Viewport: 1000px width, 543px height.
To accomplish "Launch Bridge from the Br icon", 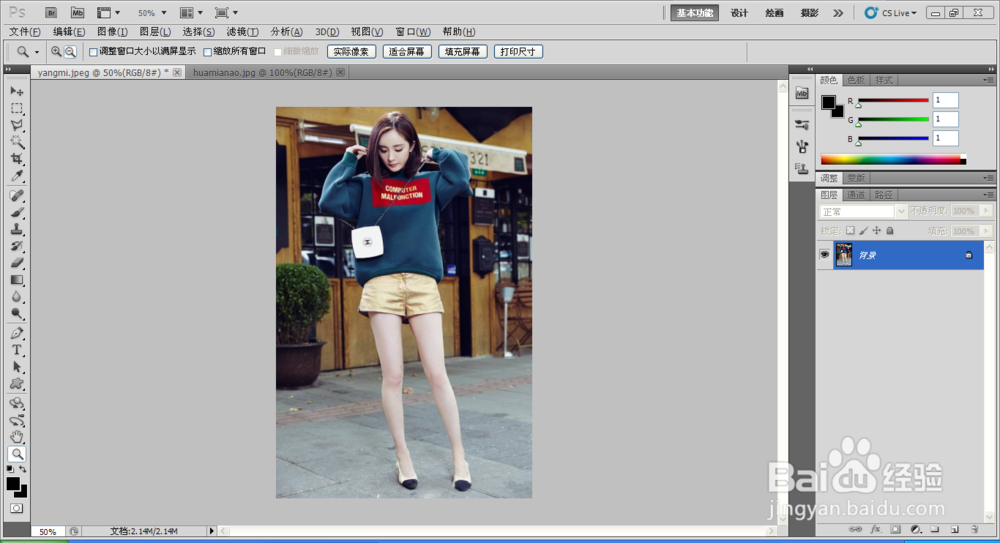I will 51,13.
